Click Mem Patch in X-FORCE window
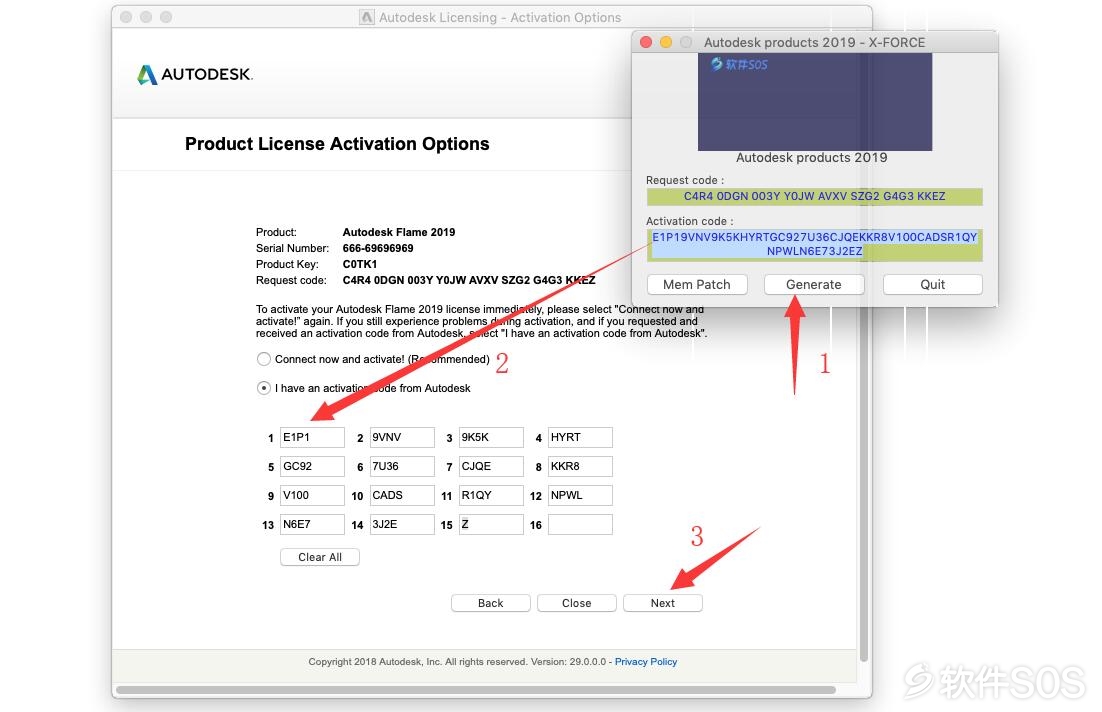Viewport: 1102px width, 712px height. [x=696, y=285]
